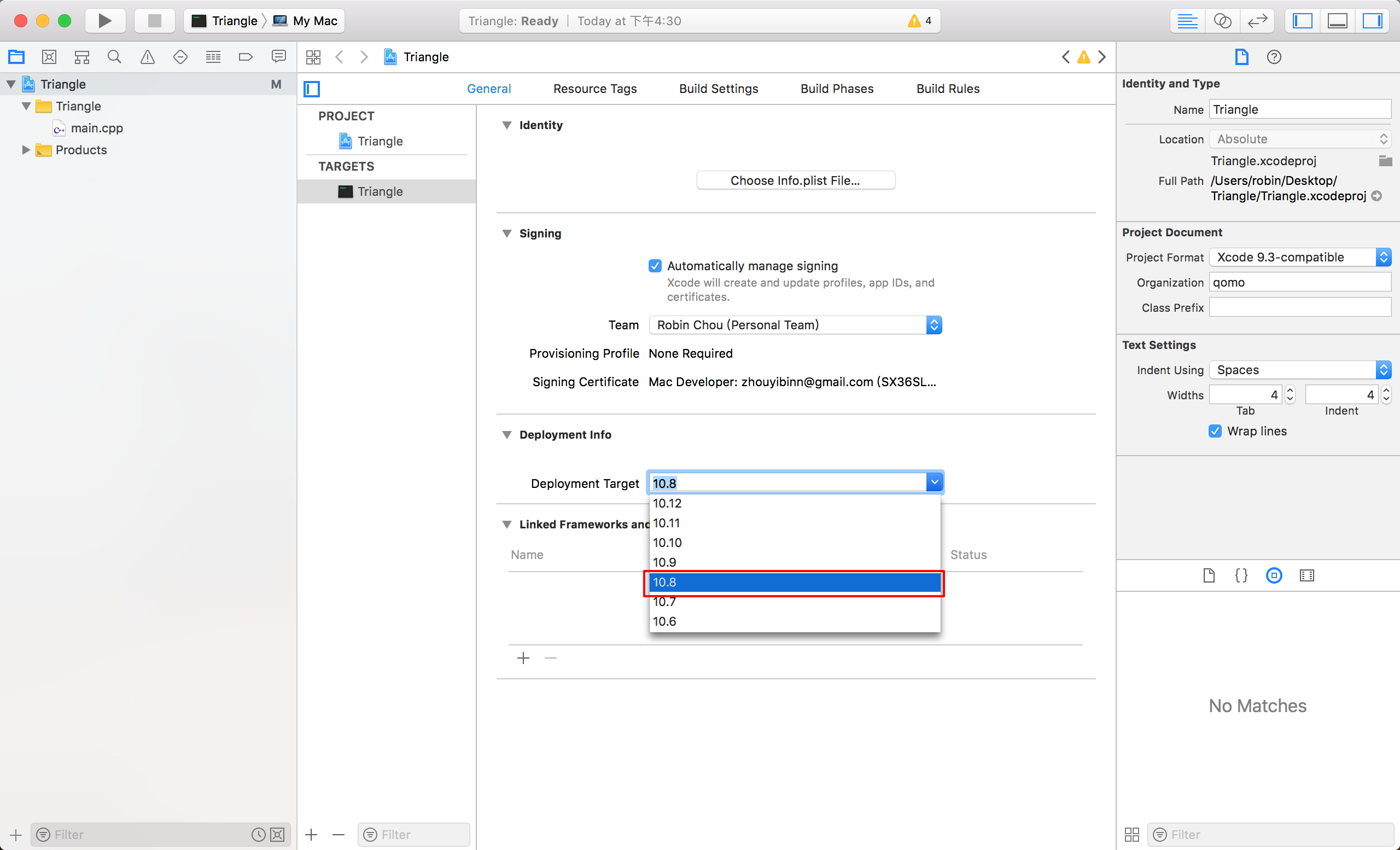
Task: Toggle Wrap lines checkbox
Action: click(1215, 431)
